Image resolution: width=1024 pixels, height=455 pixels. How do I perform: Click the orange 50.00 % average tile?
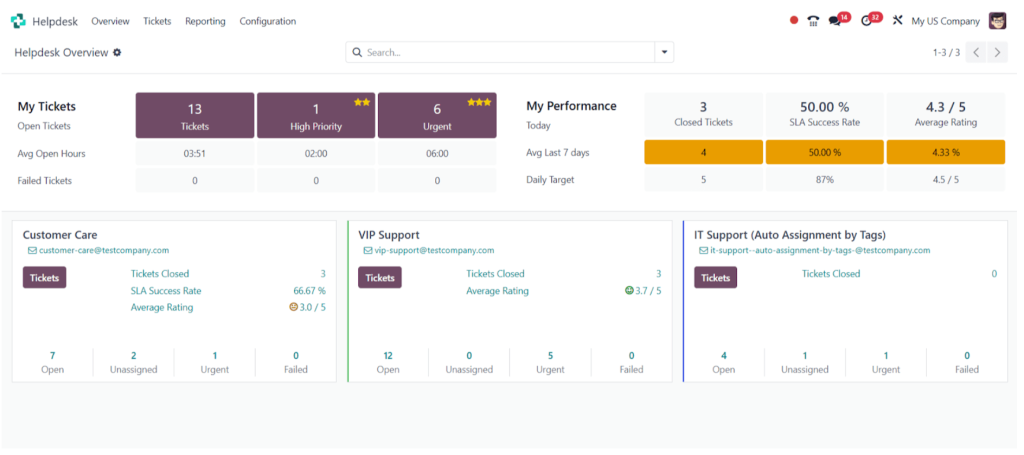coord(825,152)
